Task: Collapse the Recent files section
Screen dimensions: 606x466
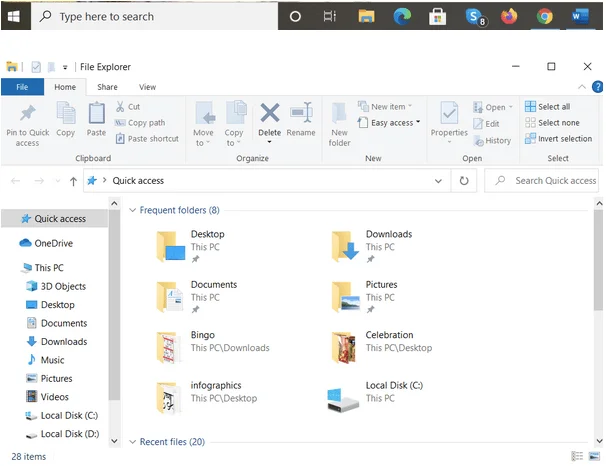Action: 132,442
